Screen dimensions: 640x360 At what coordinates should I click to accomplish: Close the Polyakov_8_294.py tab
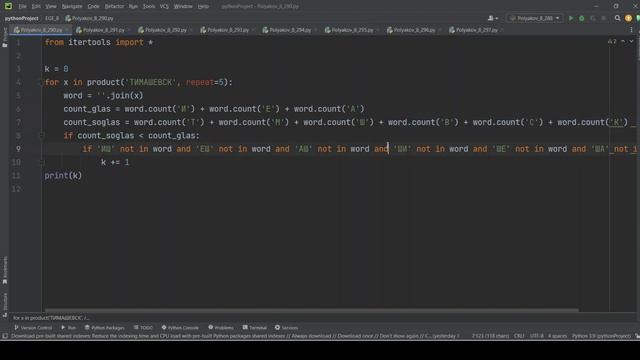click(x=316, y=30)
